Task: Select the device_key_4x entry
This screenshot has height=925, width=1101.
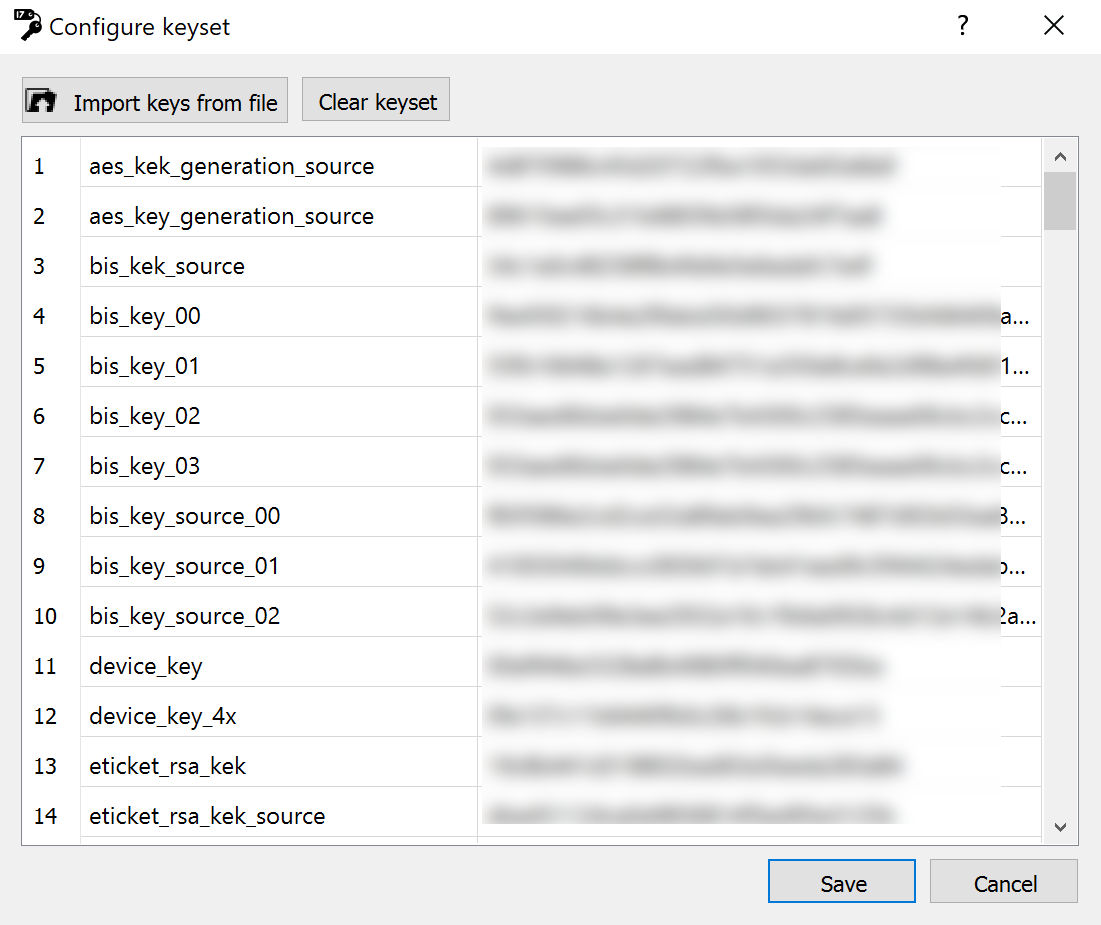Action: click(x=163, y=716)
